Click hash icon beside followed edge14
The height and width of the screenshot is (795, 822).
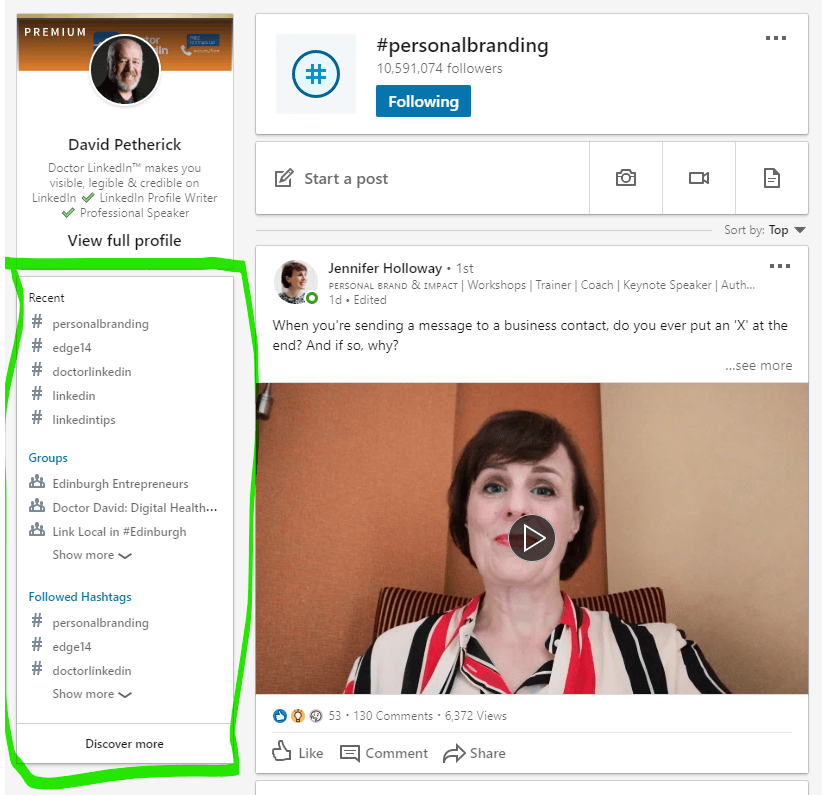tap(37, 644)
